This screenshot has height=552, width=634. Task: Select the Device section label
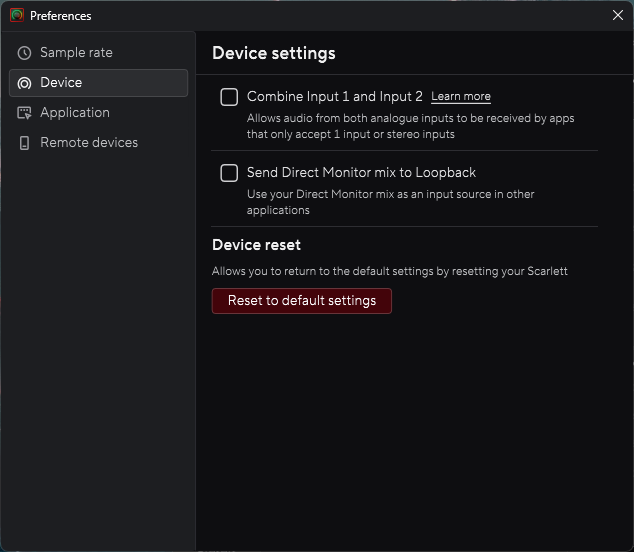[61, 83]
